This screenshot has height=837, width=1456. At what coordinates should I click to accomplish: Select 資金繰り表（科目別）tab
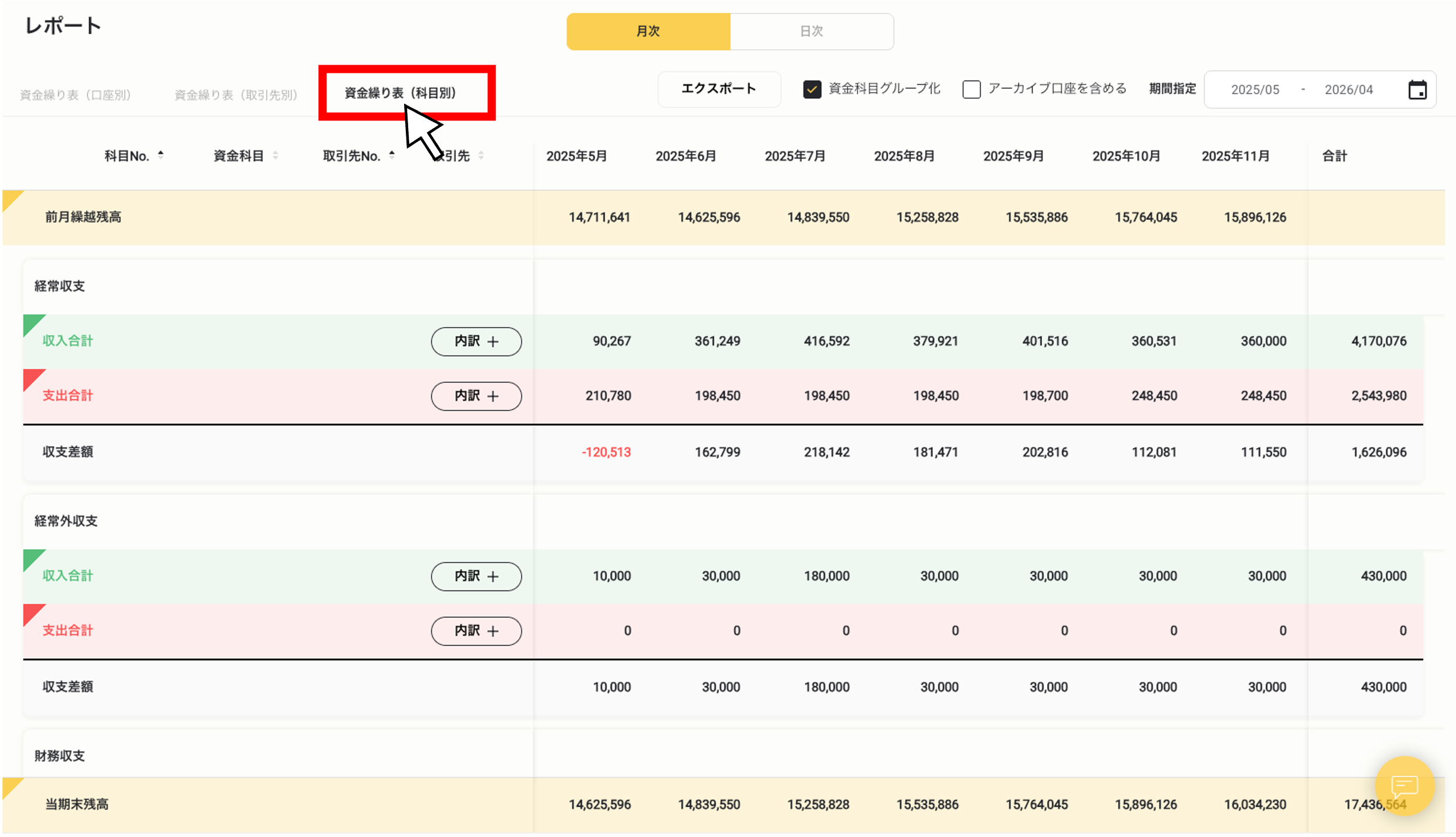click(401, 93)
